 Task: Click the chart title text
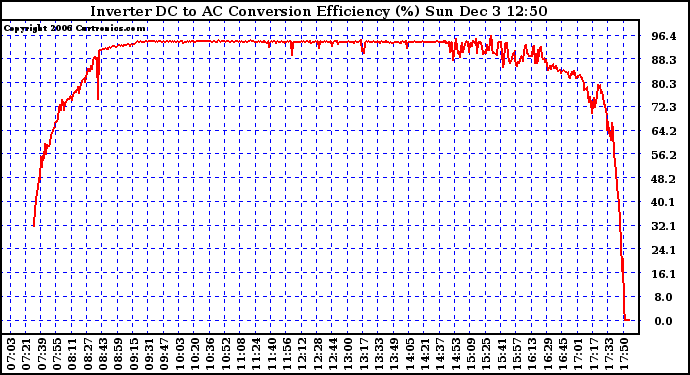(319, 11)
